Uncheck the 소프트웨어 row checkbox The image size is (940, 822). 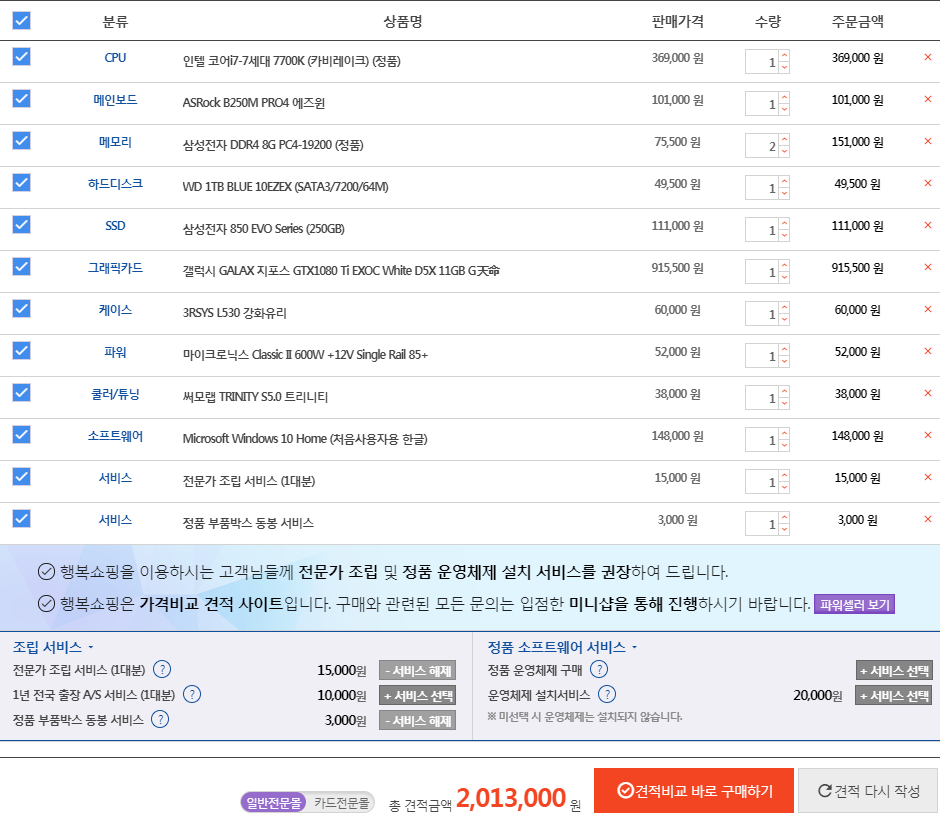[x=22, y=434]
